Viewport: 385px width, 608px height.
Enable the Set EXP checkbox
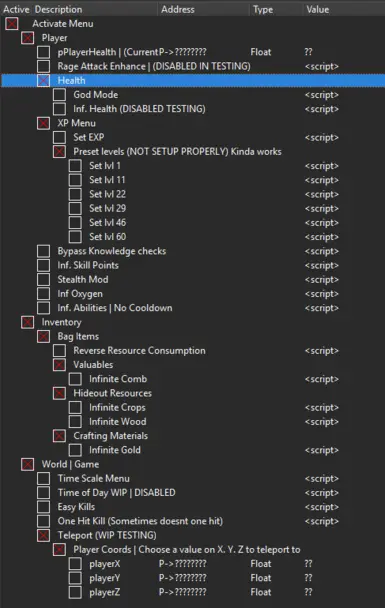coord(59,137)
